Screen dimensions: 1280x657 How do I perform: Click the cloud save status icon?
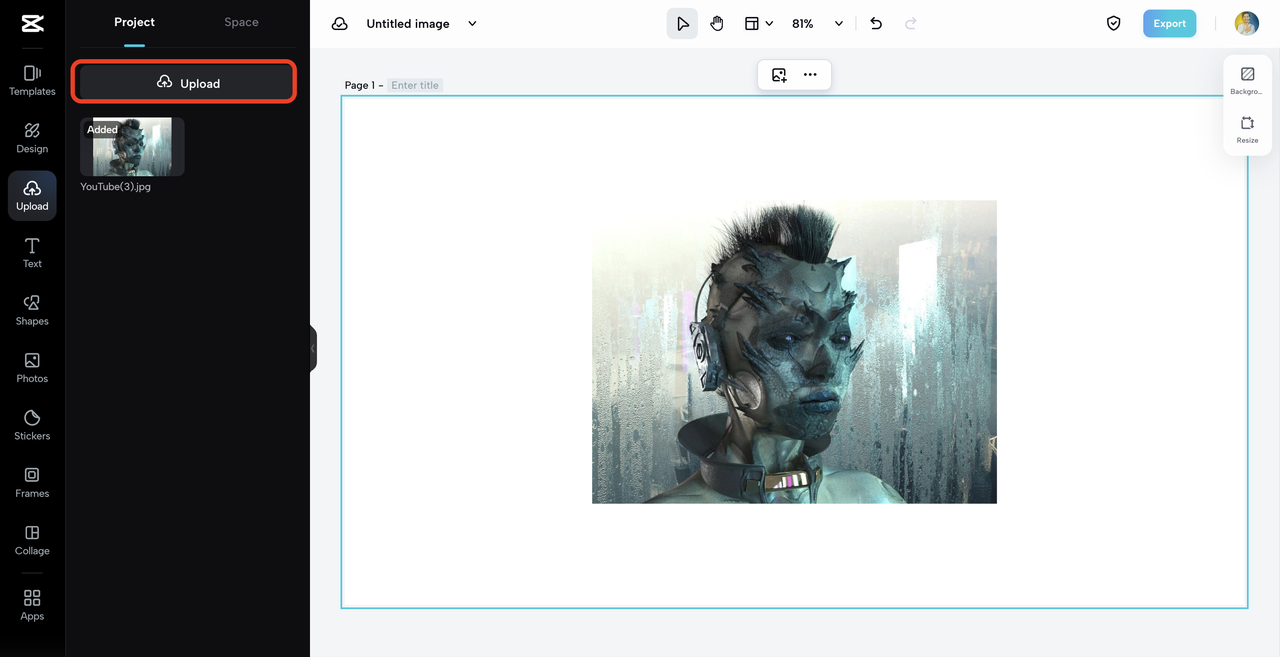(x=340, y=23)
